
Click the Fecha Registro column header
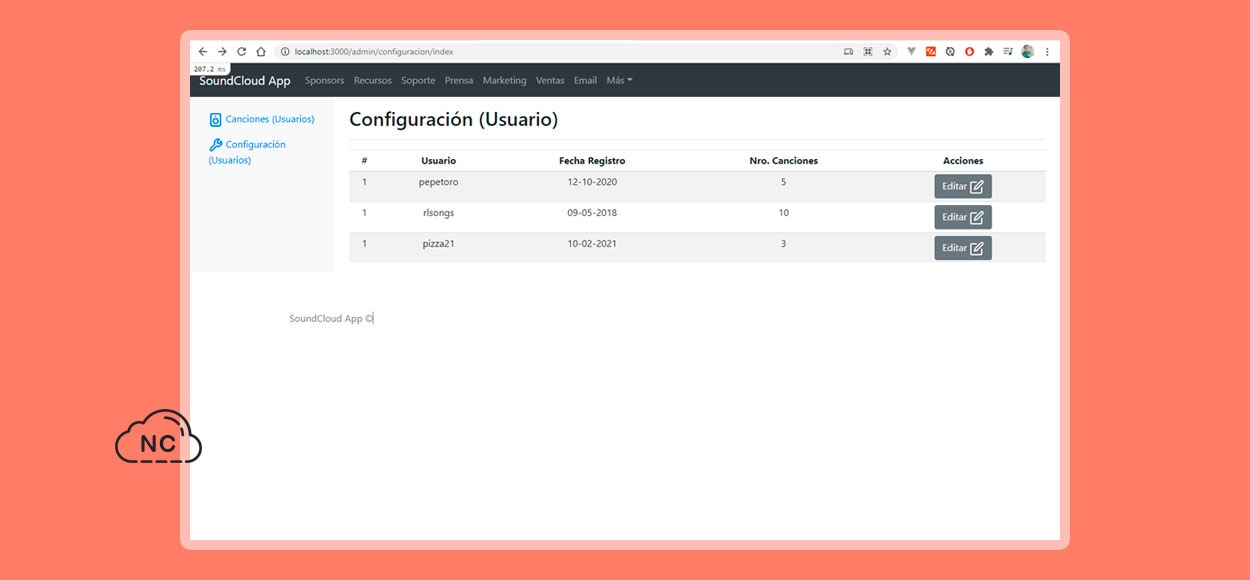pyautogui.click(x=592, y=160)
